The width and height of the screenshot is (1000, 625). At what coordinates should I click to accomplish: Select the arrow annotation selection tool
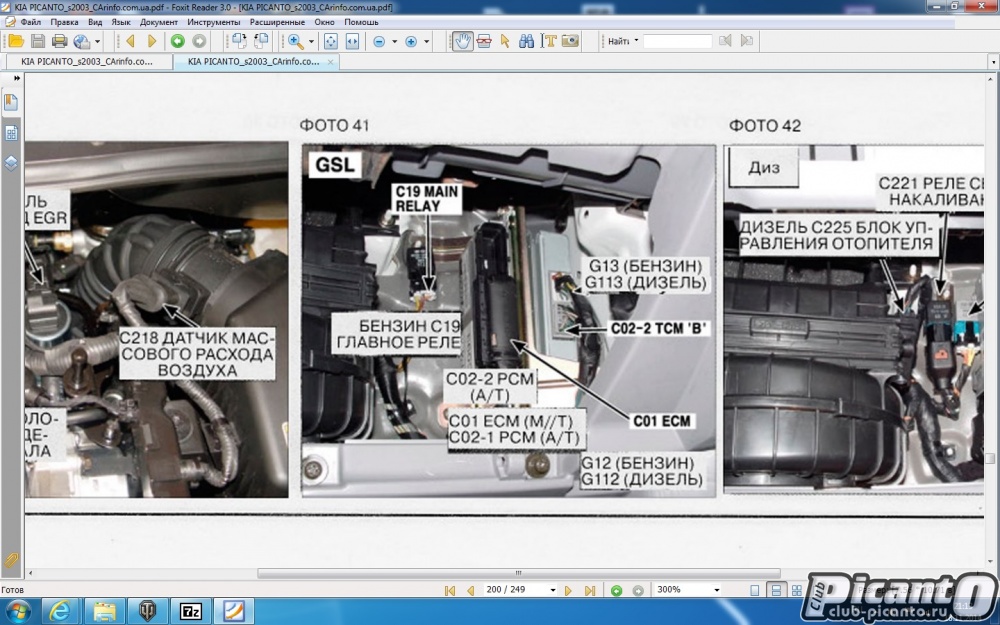click(505, 41)
